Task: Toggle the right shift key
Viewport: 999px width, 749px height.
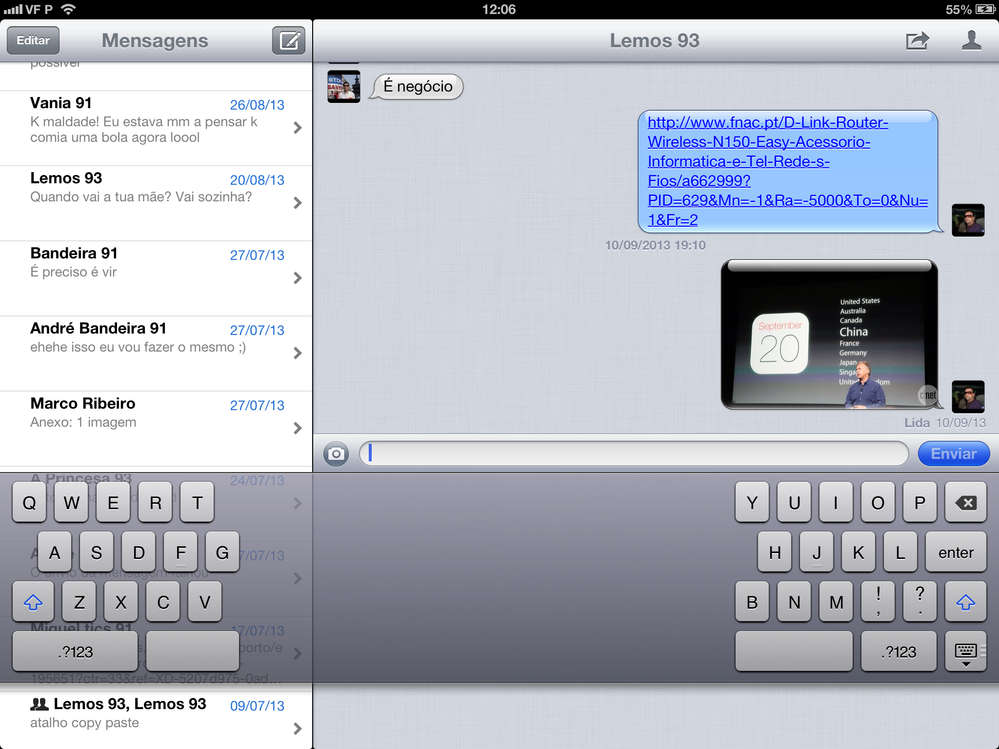Action: tap(965, 602)
